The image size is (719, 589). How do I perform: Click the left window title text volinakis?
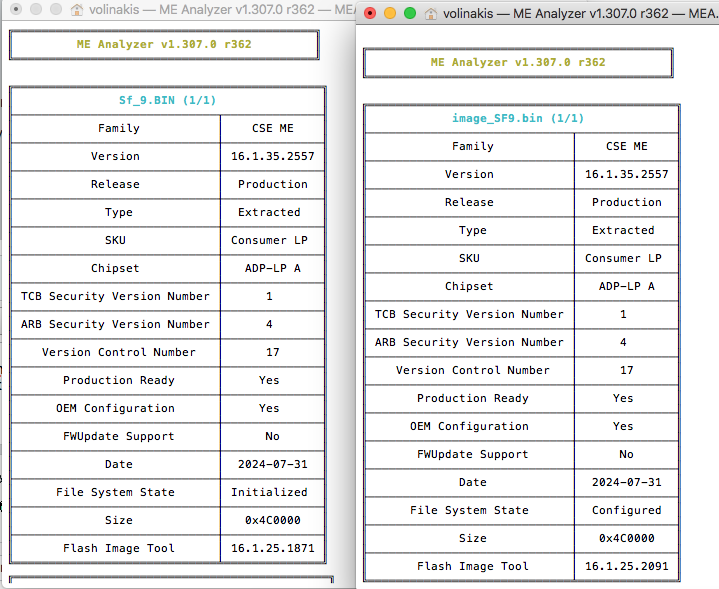[x=114, y=9]
